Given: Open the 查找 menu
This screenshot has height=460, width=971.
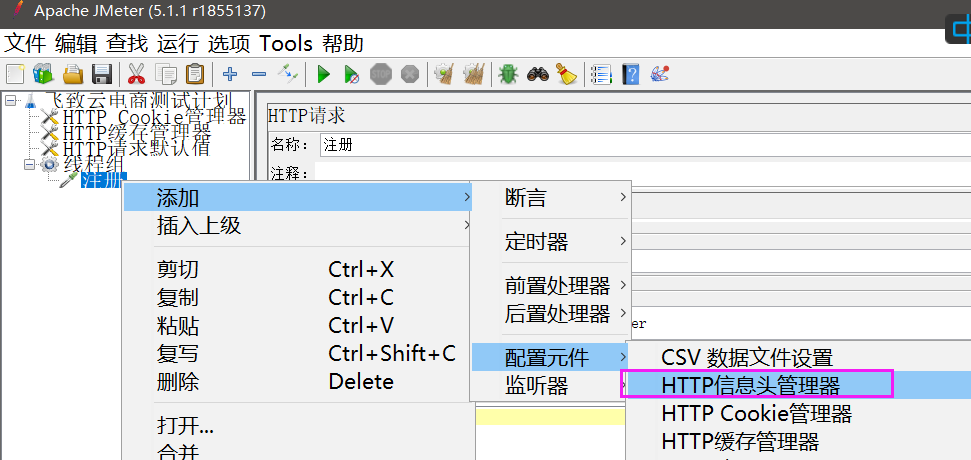Looking at the screenshot, I should 127,44.
